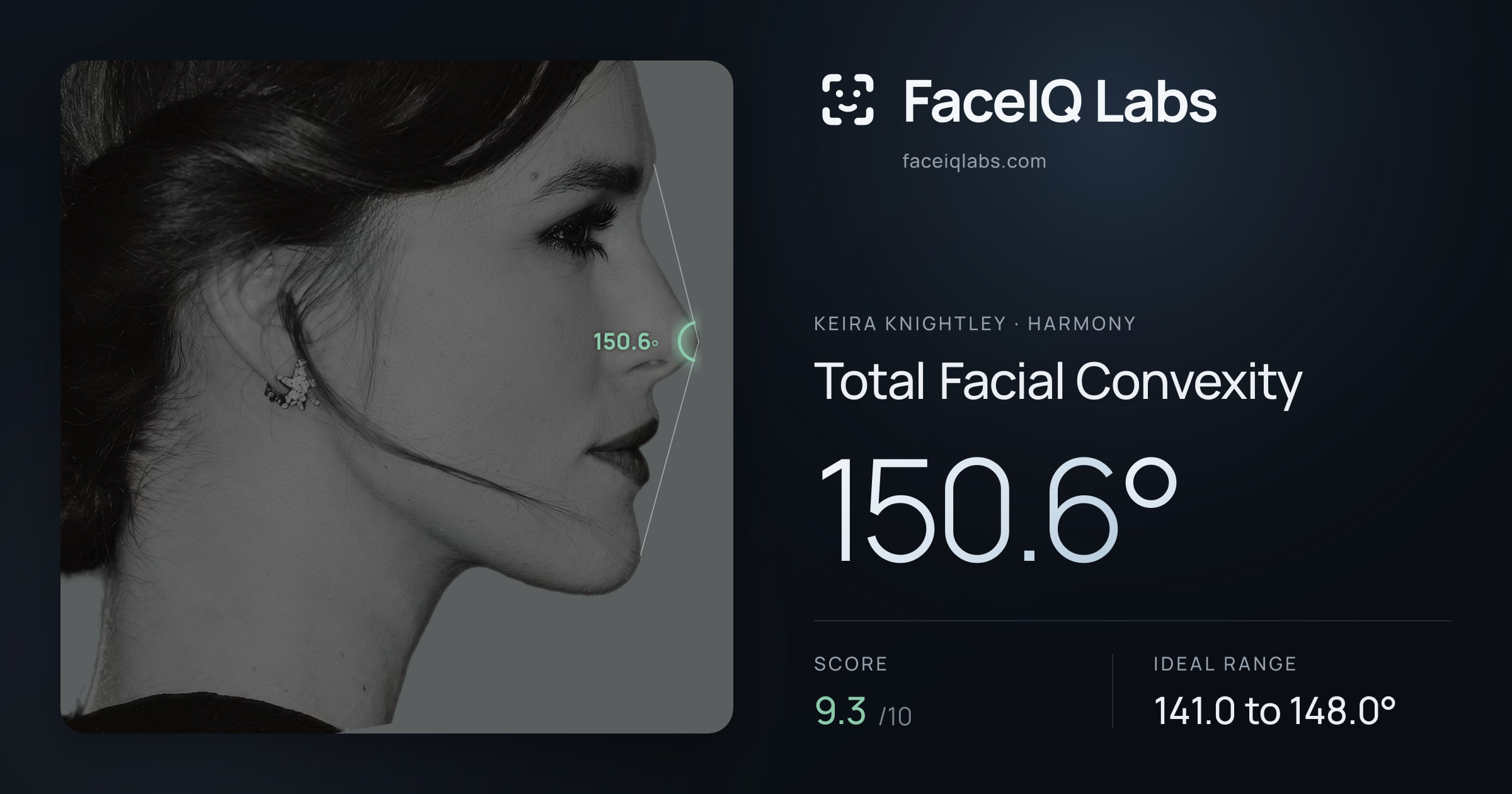Click the FaceIQ Labs brand title
Image resolution: width=1512 pixels, height=794 pixels.
(1060, 101)
